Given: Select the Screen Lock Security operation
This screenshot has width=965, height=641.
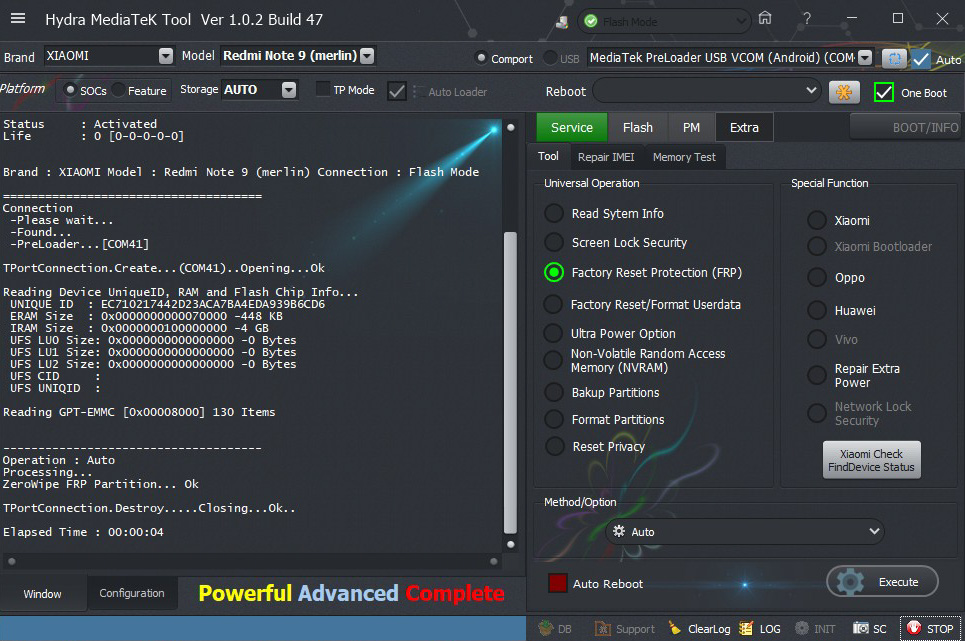Looking at the screenshot, I should click(554, 242).
